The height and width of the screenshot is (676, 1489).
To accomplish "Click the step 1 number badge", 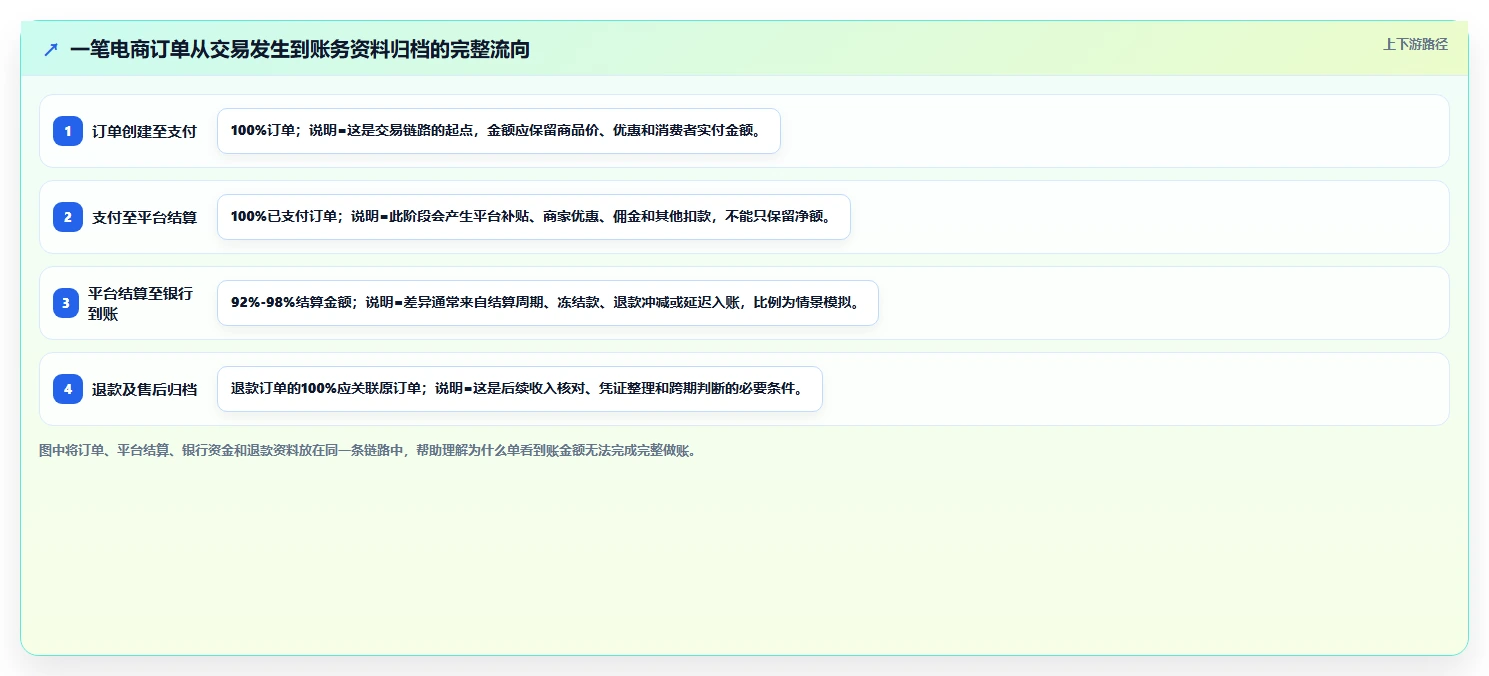I will tap(68, 131).
